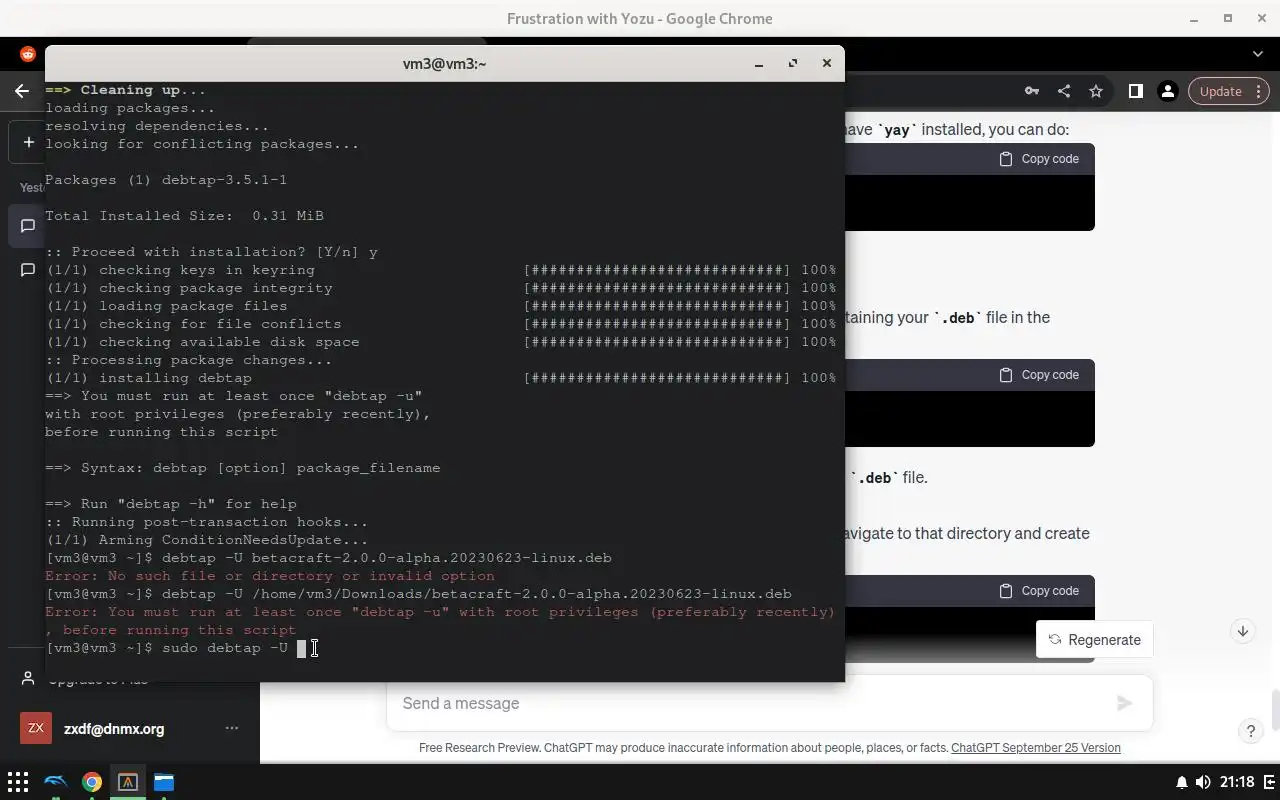Screen dimensions: 1280x800
Task: Open Google Chrome from the taskbar
Action: point(92,782)
